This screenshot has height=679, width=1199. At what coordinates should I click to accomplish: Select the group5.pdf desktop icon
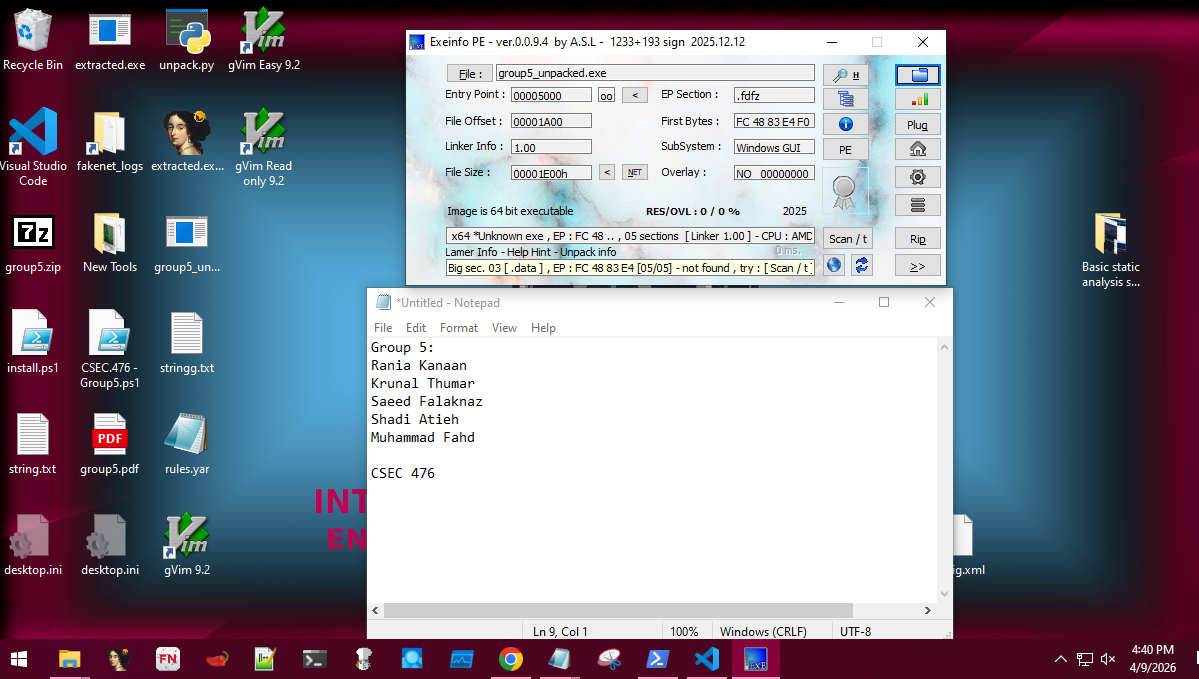[x=109, y=443]
